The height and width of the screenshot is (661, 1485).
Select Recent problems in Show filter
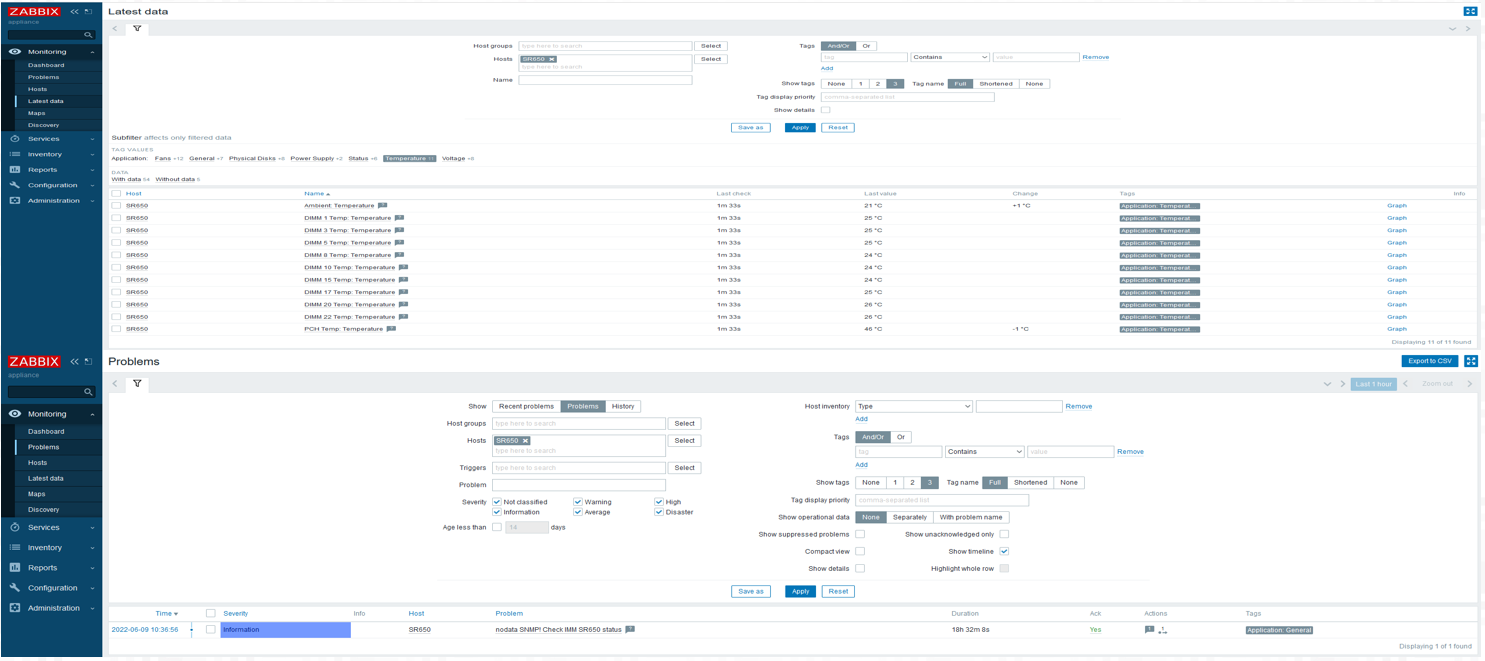(526, 406)
